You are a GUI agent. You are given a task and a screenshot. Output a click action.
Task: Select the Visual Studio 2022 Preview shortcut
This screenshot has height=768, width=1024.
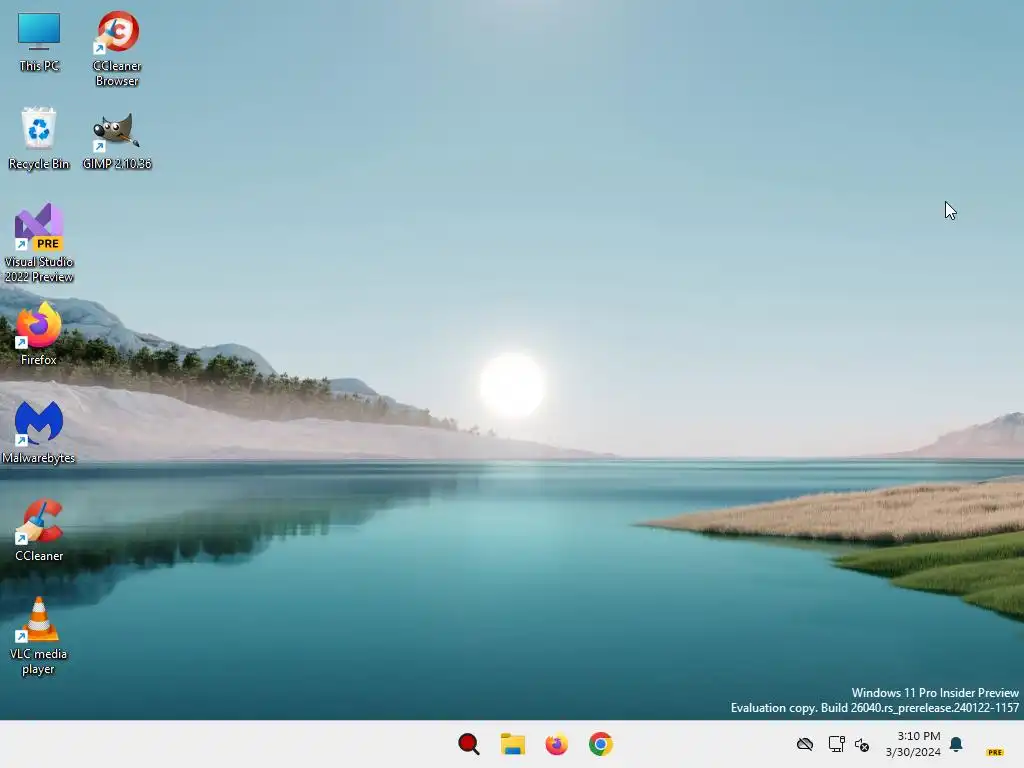pyautogui.click(x=39, y=243)
